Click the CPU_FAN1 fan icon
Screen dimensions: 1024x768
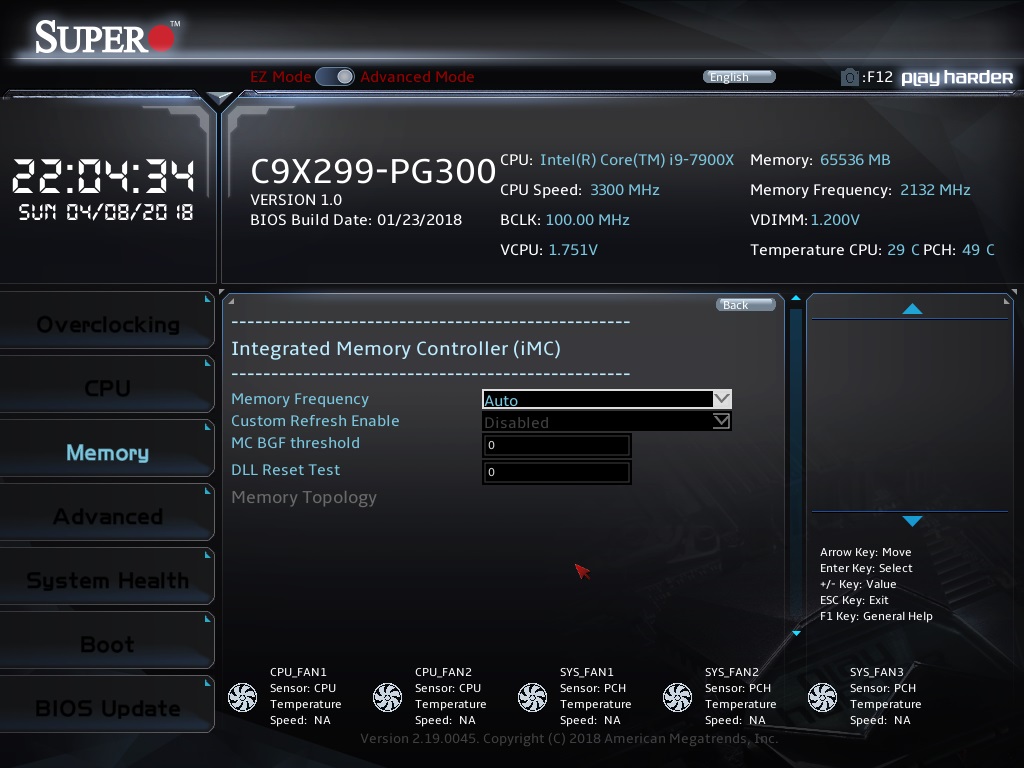click(242, 697)
